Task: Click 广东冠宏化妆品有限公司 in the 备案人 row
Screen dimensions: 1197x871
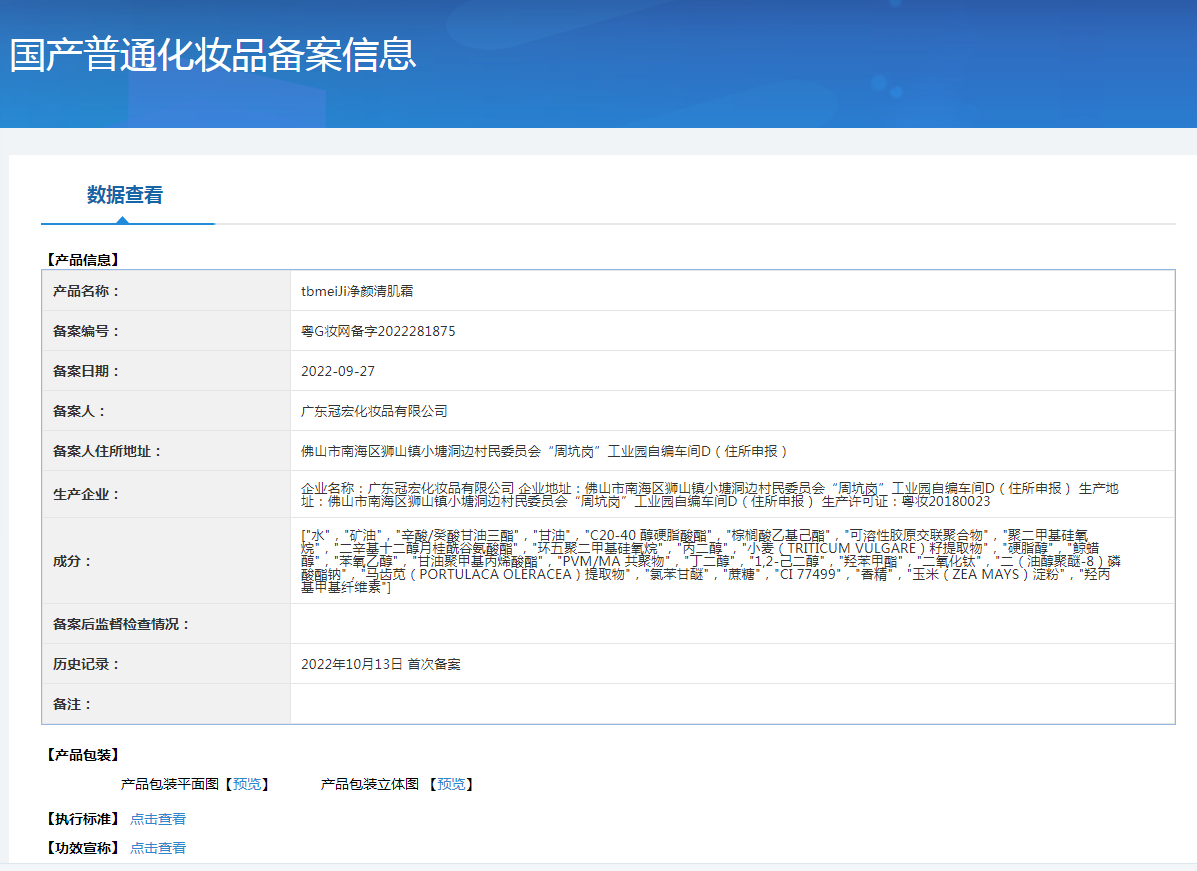Action: click(374, 411)
